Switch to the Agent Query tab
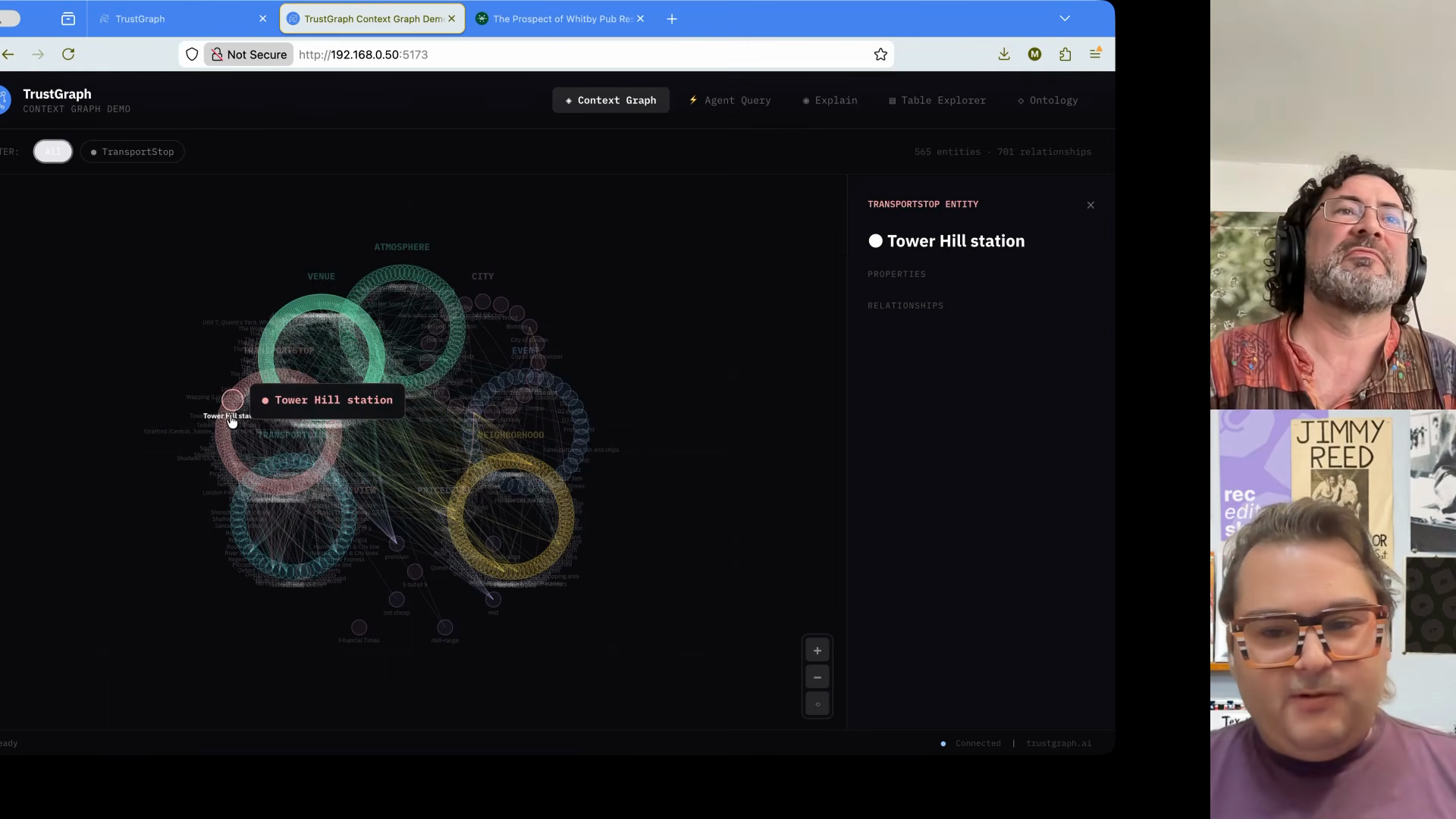 730,100
